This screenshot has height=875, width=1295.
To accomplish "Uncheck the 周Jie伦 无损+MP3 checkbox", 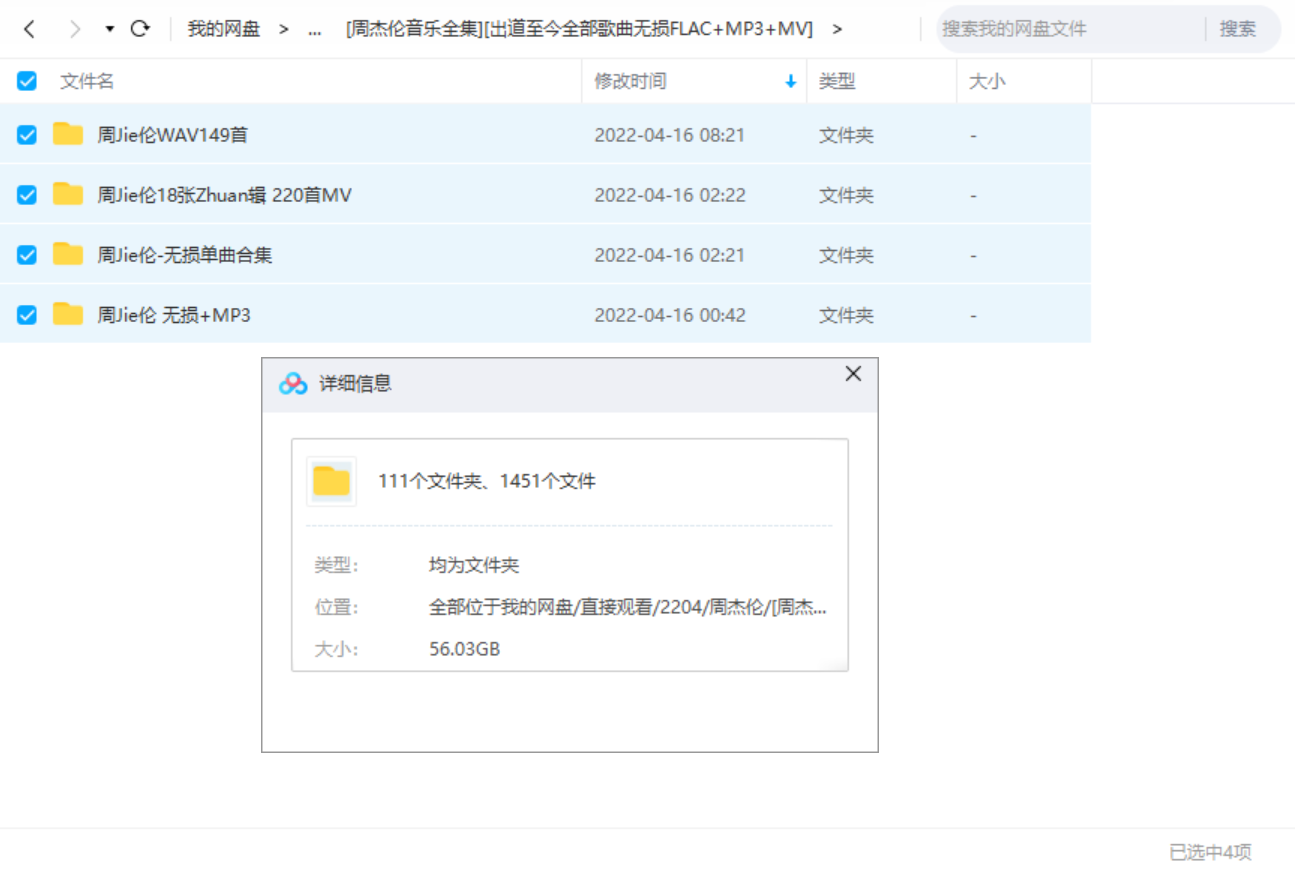I will tap(27, 315).
